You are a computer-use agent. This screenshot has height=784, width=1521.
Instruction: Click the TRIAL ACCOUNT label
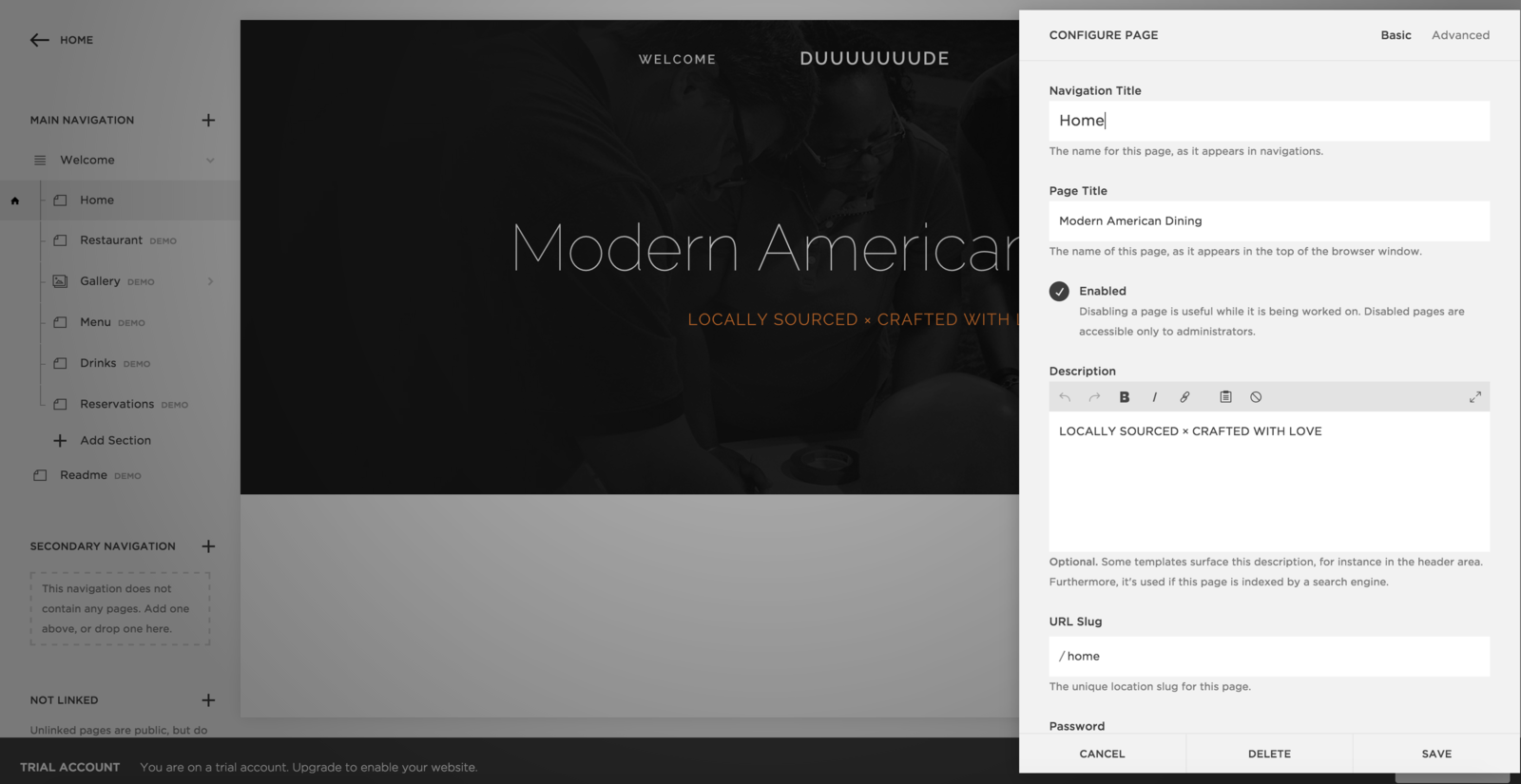(x=70, y=767)
